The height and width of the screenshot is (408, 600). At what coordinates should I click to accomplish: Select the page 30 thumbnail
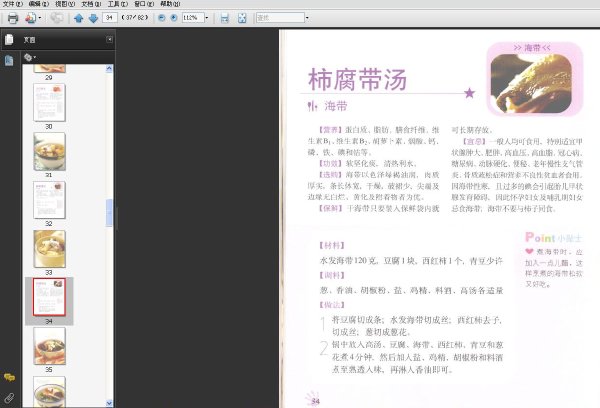coord(49,103)
